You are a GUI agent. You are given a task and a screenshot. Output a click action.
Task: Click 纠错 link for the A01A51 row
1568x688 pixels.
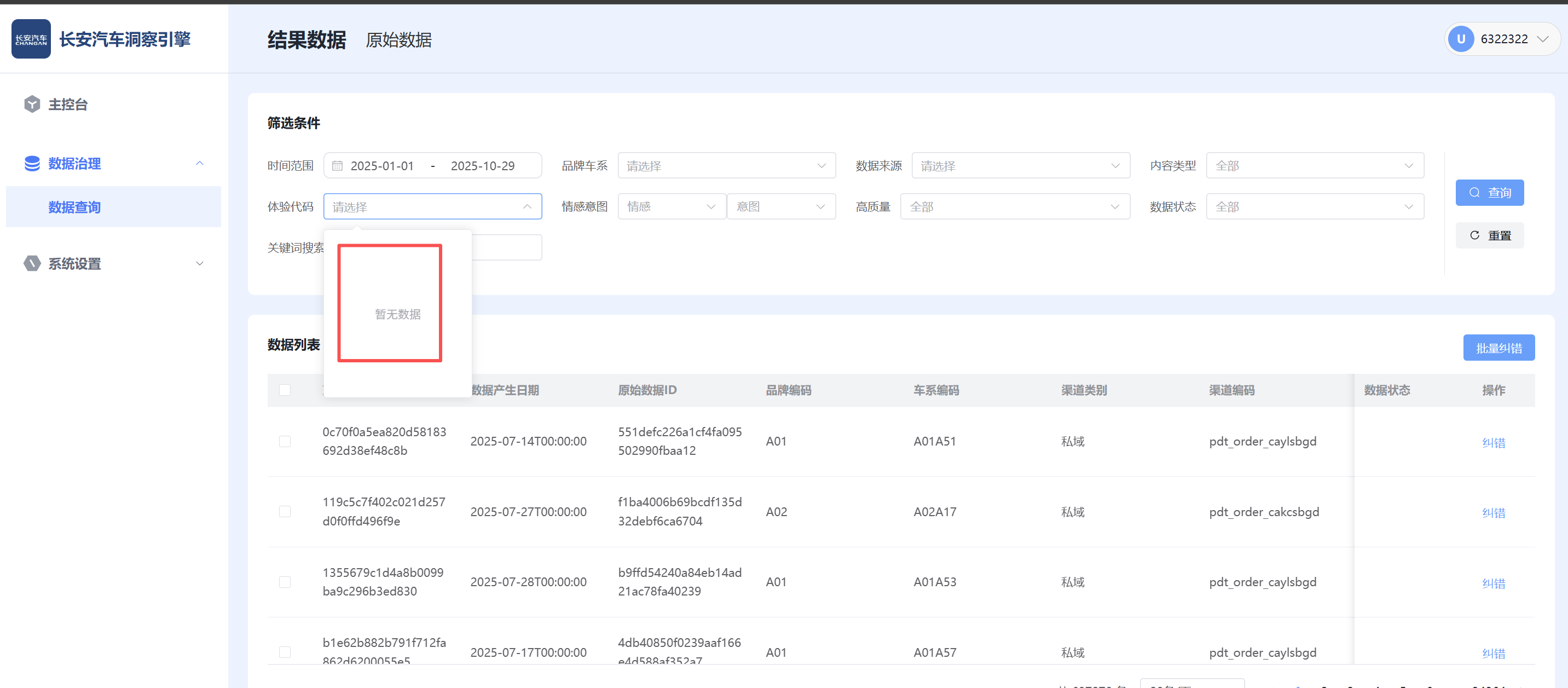1493,443
